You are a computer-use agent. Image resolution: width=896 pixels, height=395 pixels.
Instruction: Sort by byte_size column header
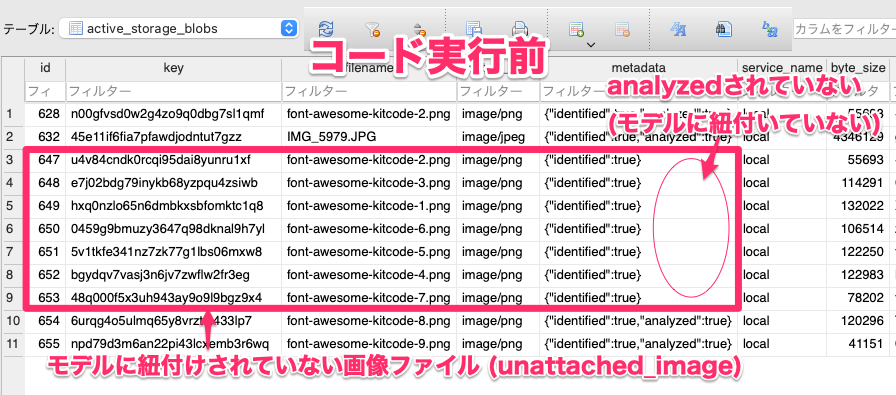coord(858,69)
